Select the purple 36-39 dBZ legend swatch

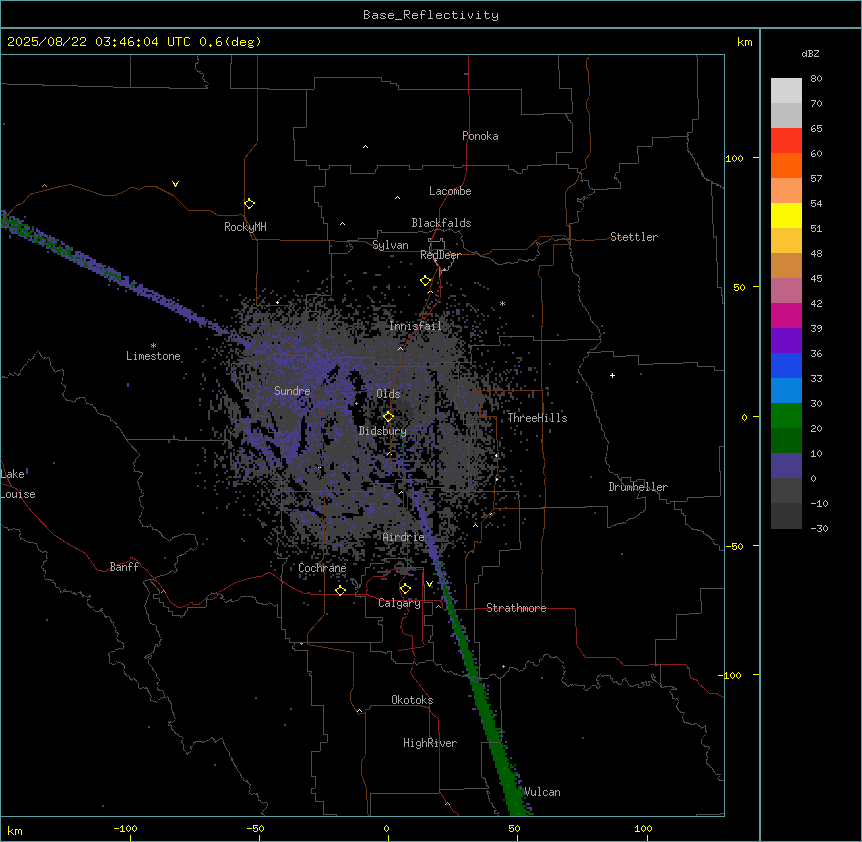tap(786, 340)
